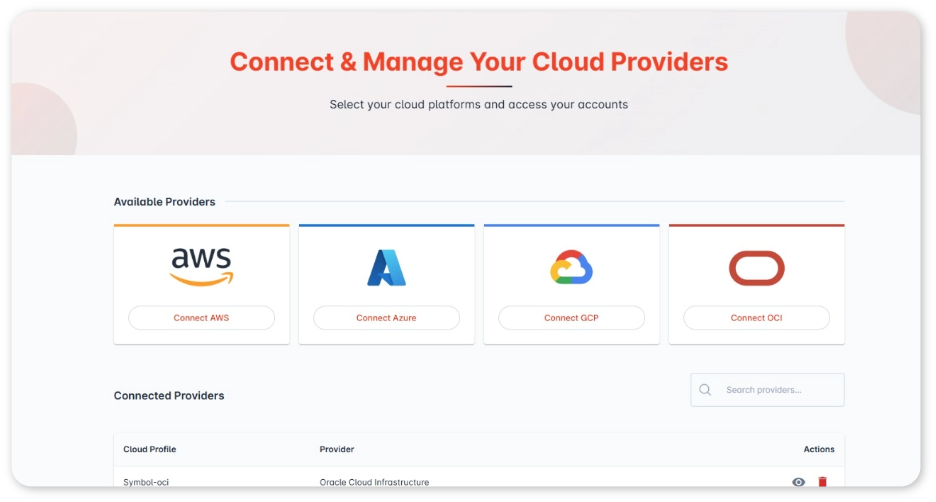Viewport: 936px width, 502px height.
Task: Click the Oracle OCI logo icon
Action: pyautogui.click(x=756, y=268)
